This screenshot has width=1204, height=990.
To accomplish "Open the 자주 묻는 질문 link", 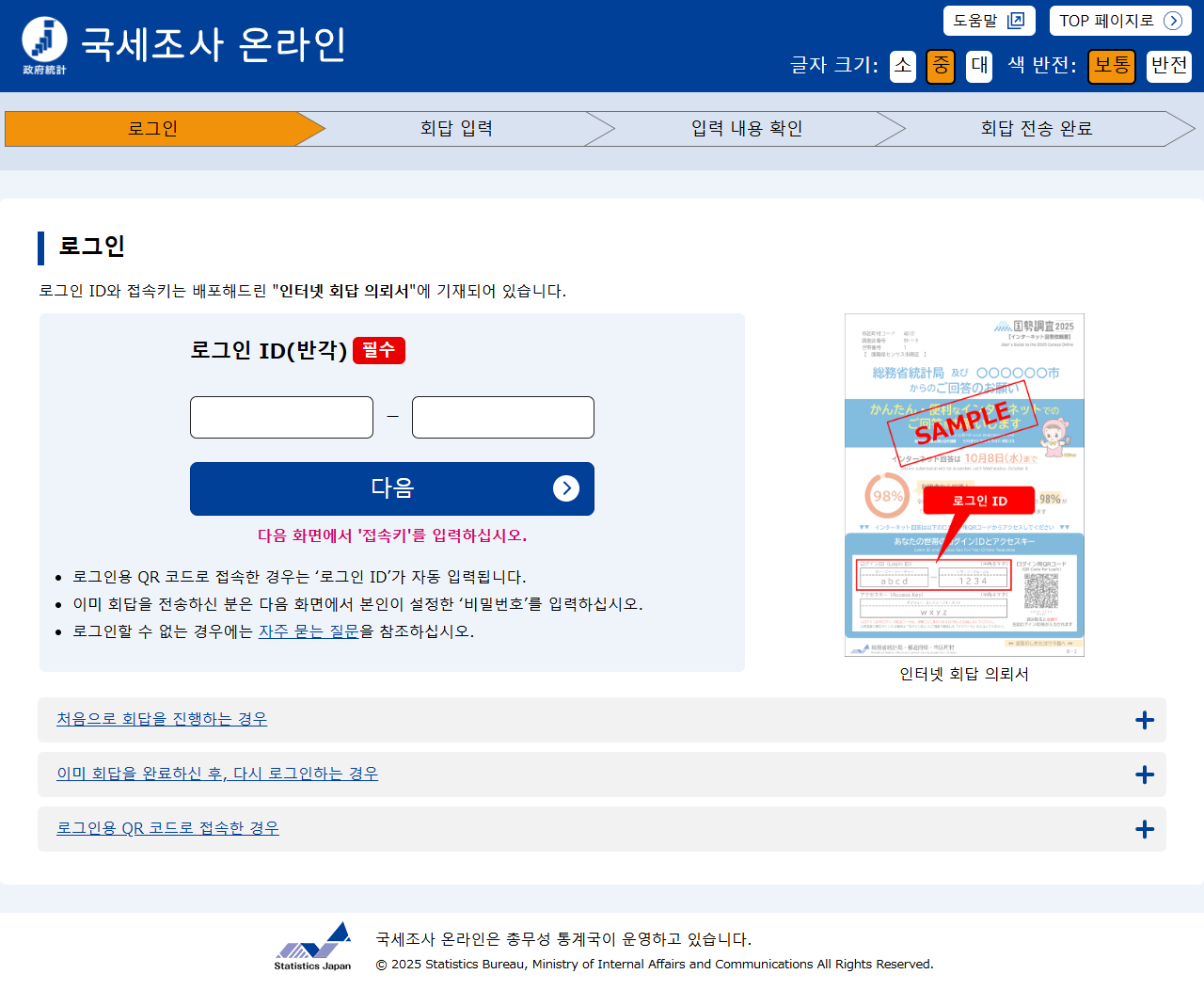I will click(309, 631).
